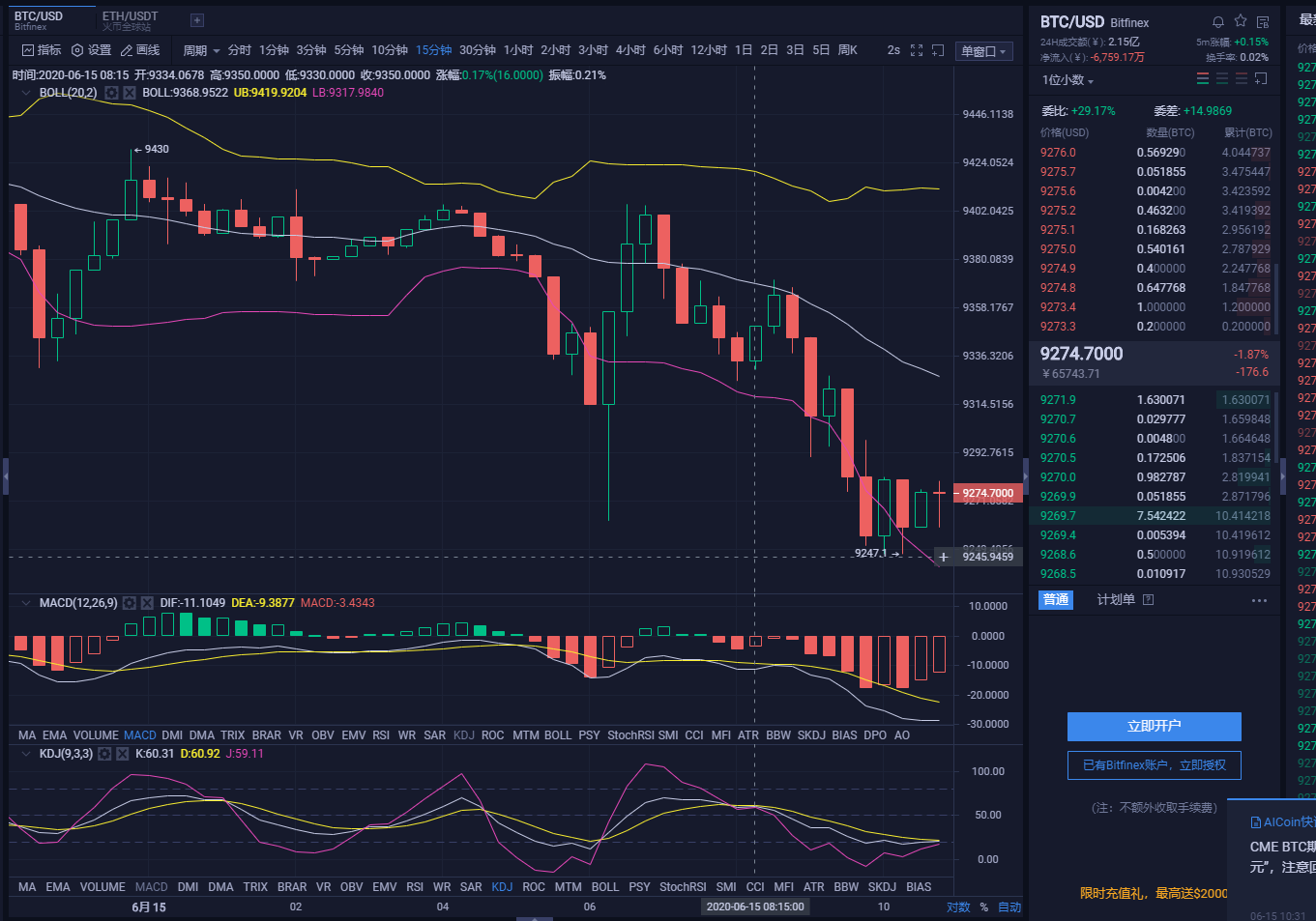The width and height of the screenshot is (1316, 921).
Task: Add a new chart tab with plus icon
Action: [197, 20]
